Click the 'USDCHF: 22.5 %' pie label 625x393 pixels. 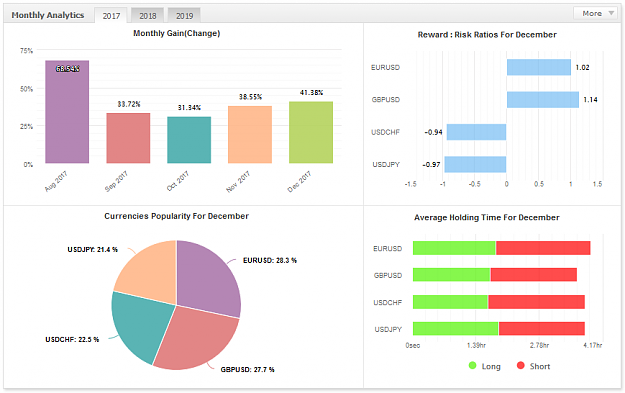[x=72, y=340]
